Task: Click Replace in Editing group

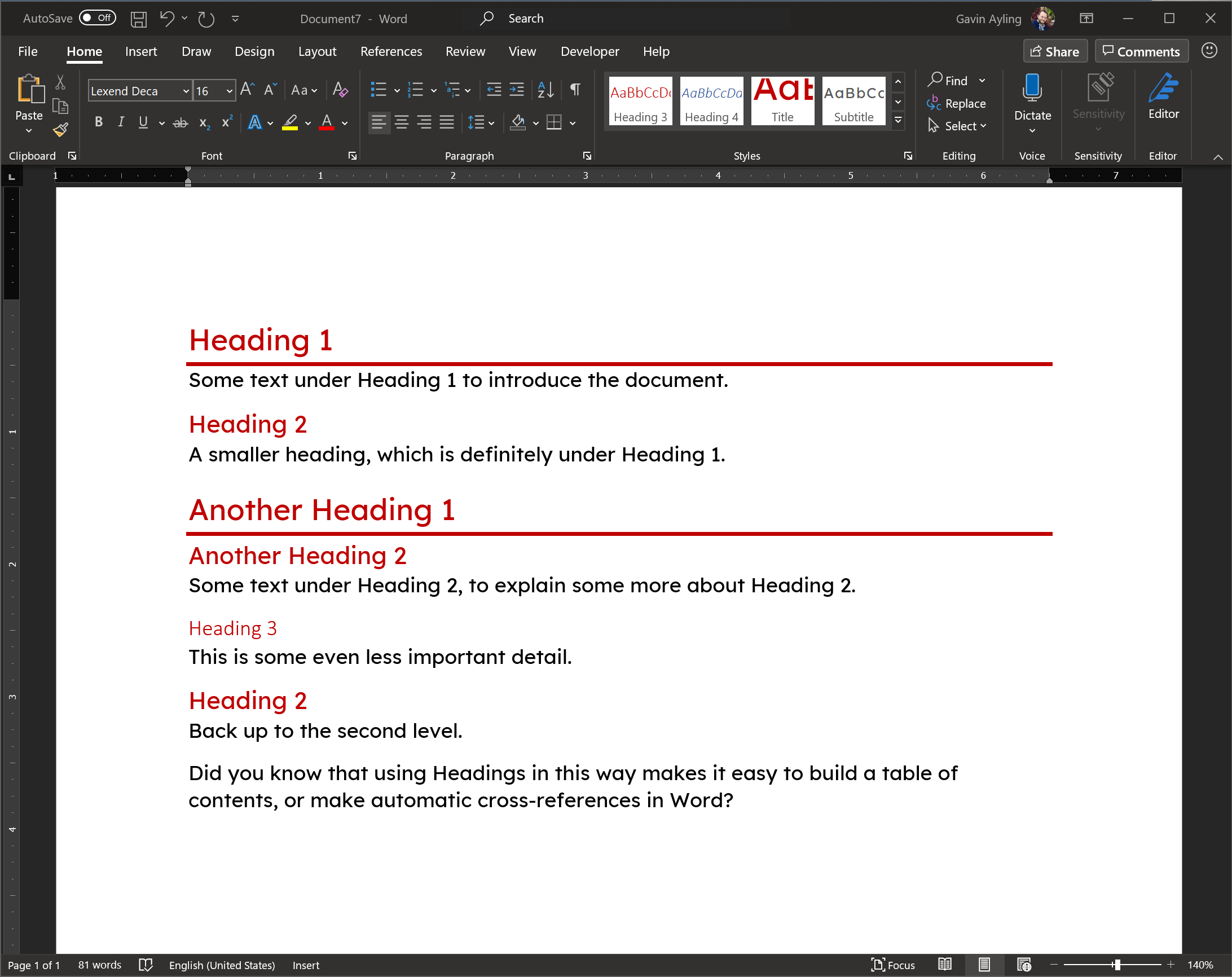Action: (957, 103)
